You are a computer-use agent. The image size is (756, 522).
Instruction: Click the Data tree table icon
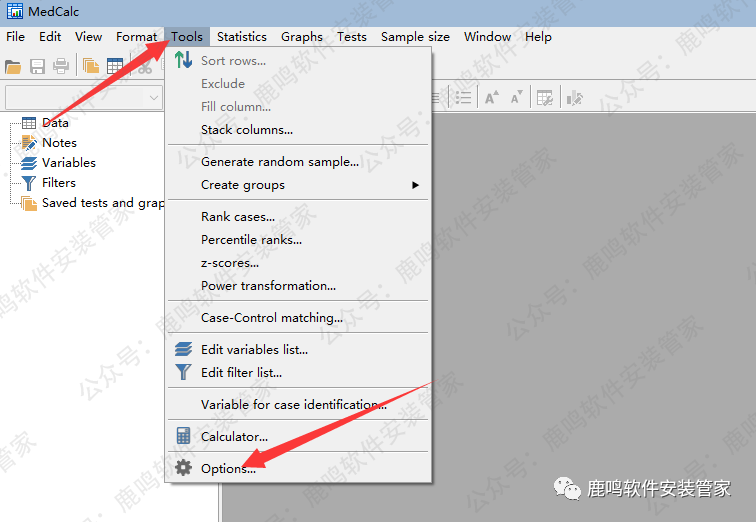[x=29, y=123]
